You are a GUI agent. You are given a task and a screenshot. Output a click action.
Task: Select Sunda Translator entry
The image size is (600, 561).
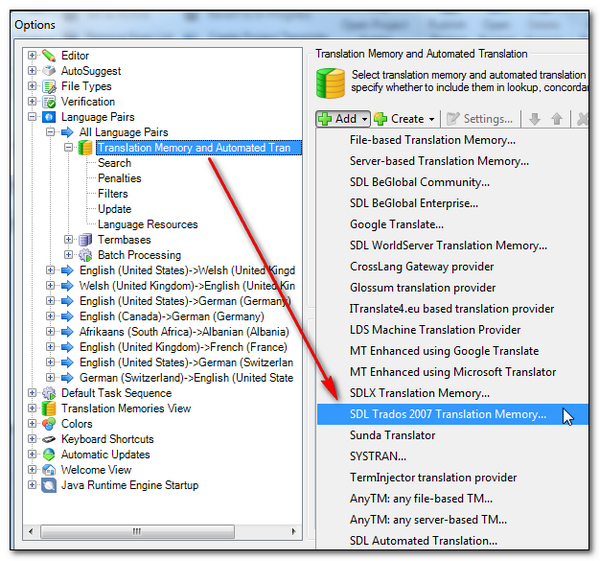(452, 435)
